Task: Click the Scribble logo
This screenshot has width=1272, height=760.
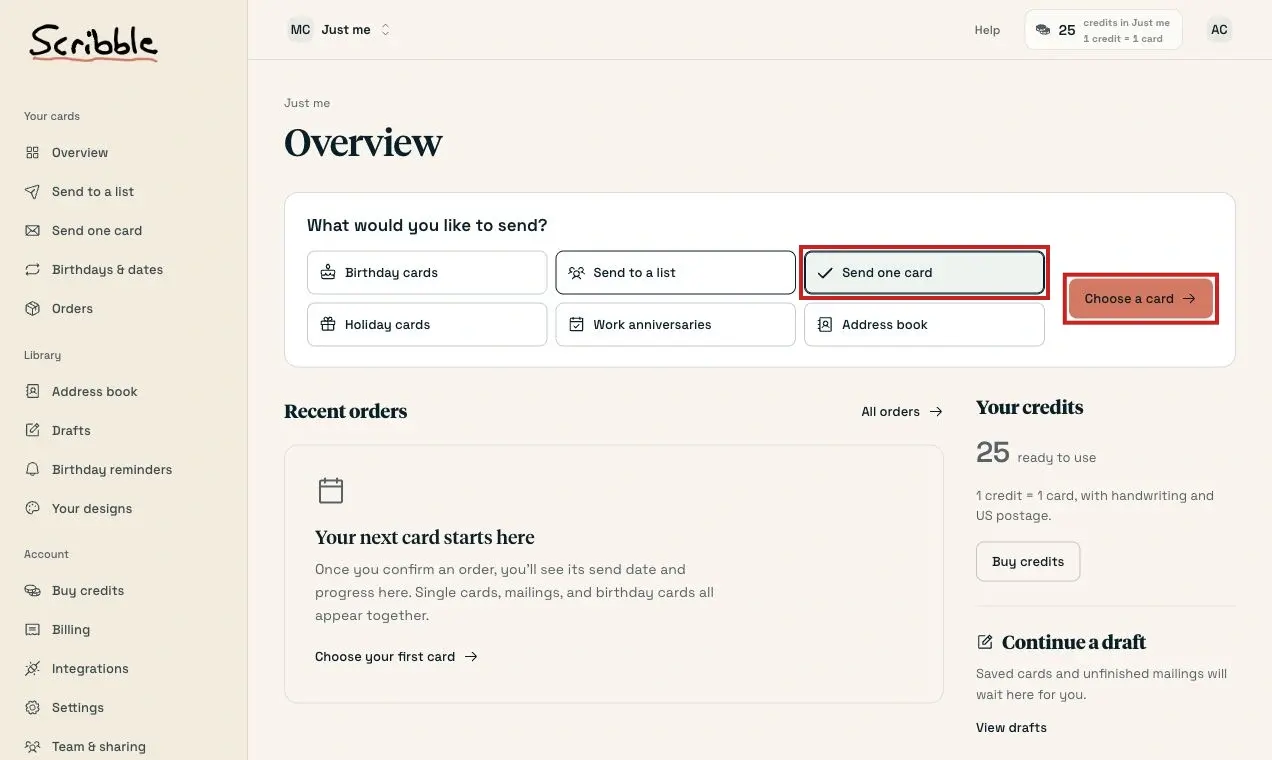Action: point(93,42)
